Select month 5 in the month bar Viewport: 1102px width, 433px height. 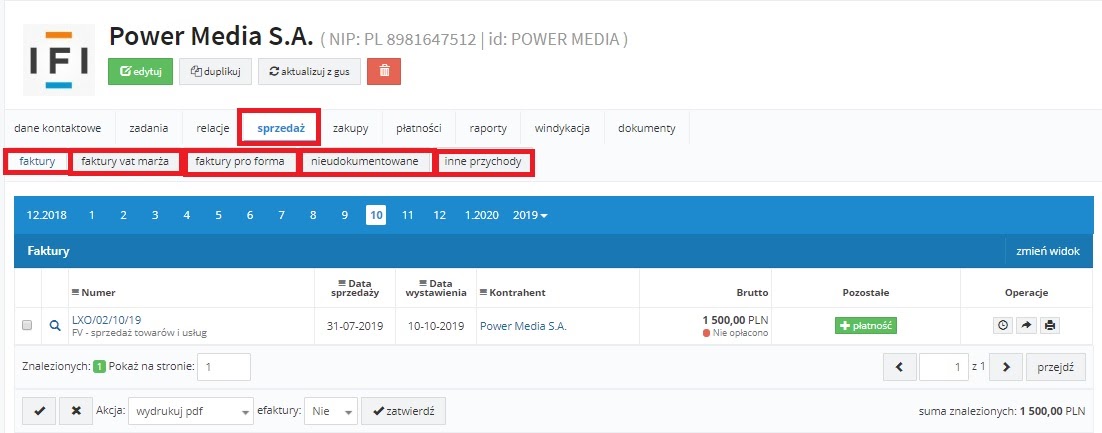(x=219, y=215)
